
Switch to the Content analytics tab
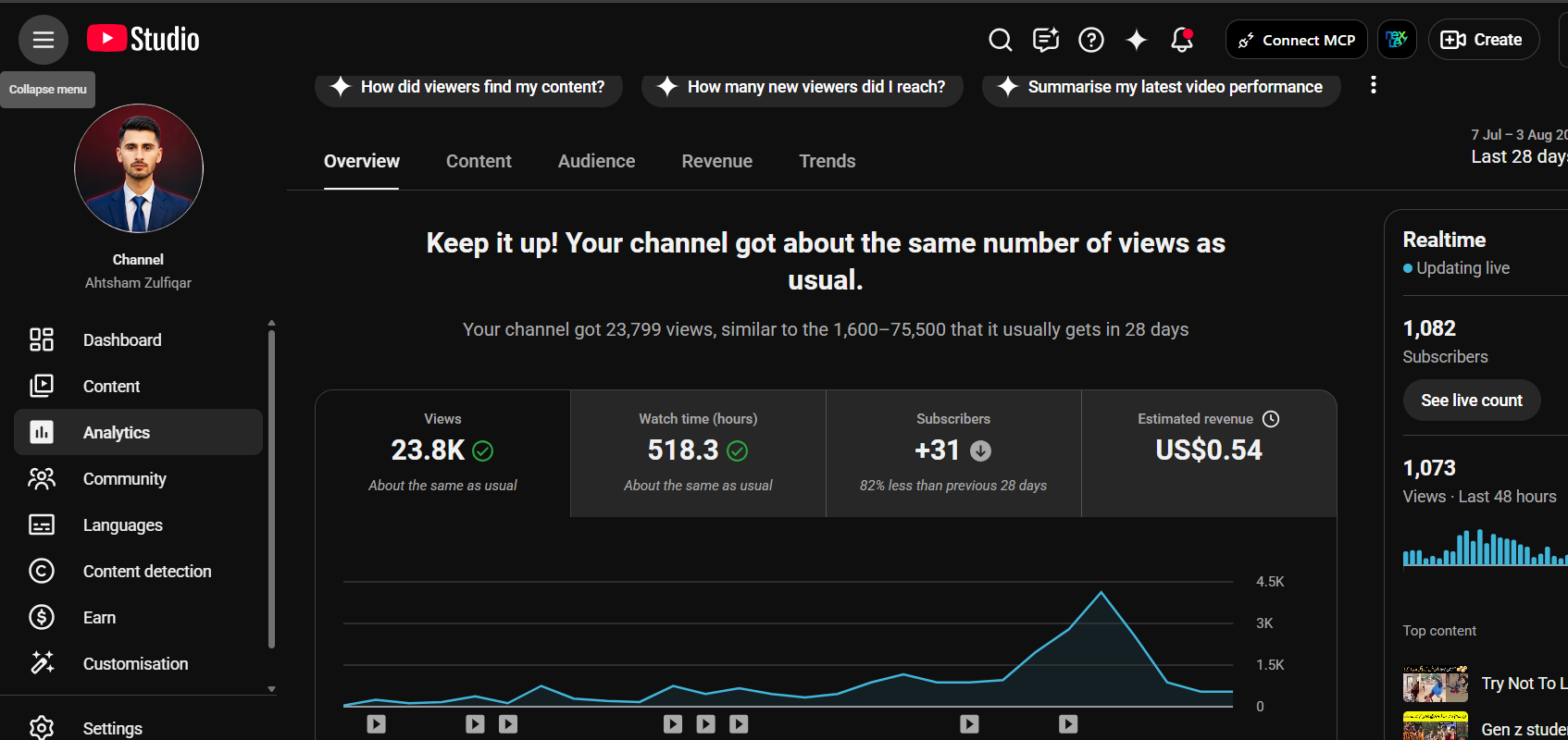point(479,161)
